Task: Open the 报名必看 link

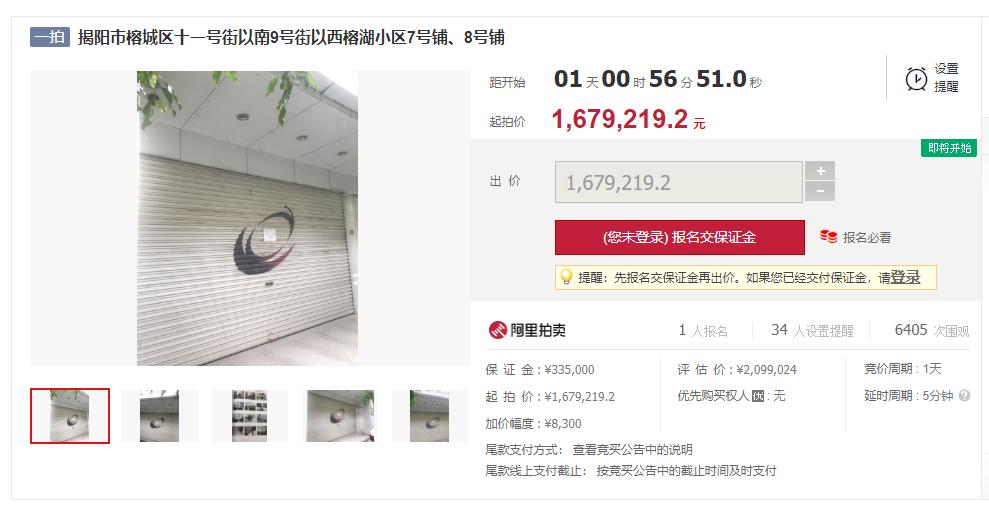Action: point(867,237)
